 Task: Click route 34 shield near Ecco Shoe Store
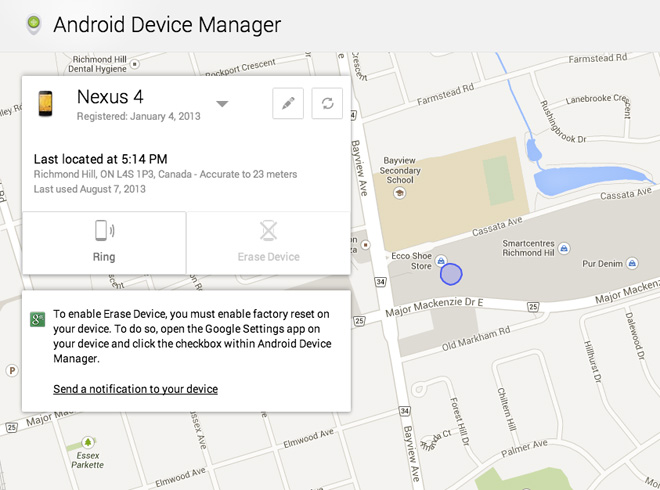click(x=381, y=282)
